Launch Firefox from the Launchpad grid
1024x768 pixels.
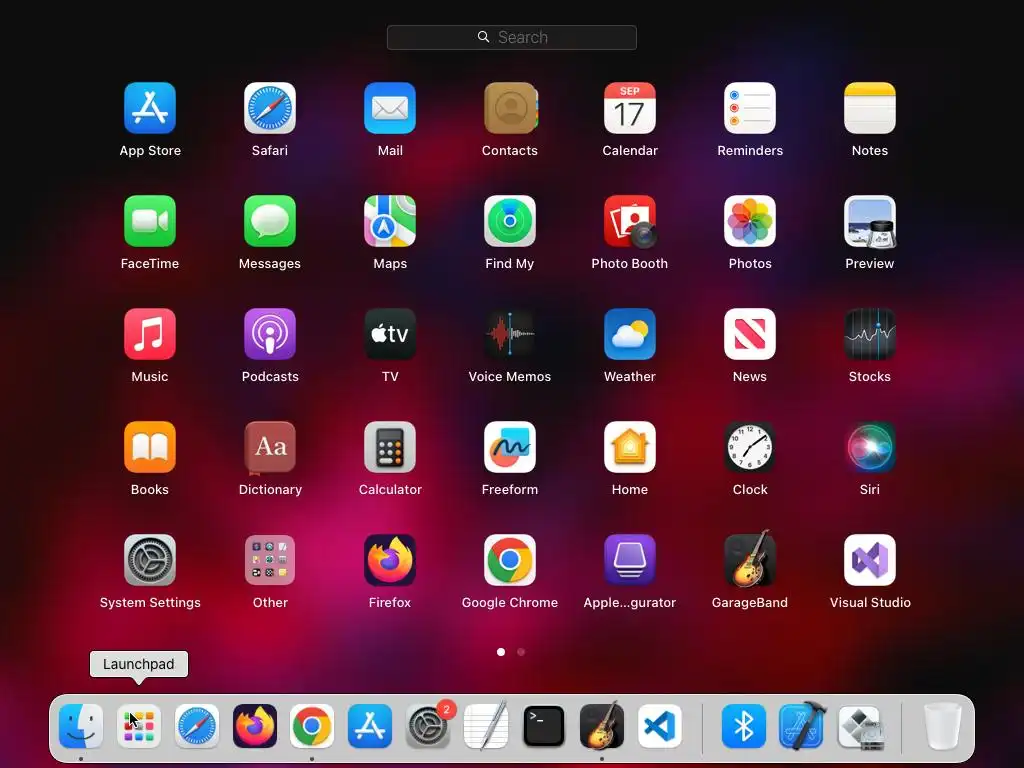pyautogui.click(x=390, y=560)
